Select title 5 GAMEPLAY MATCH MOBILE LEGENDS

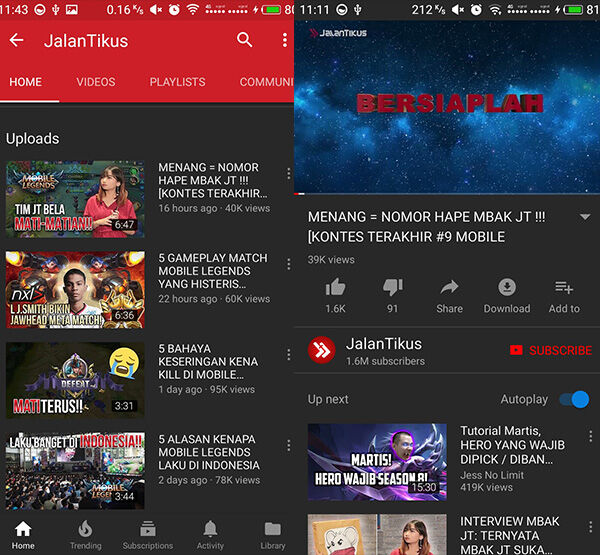point(213,271)
